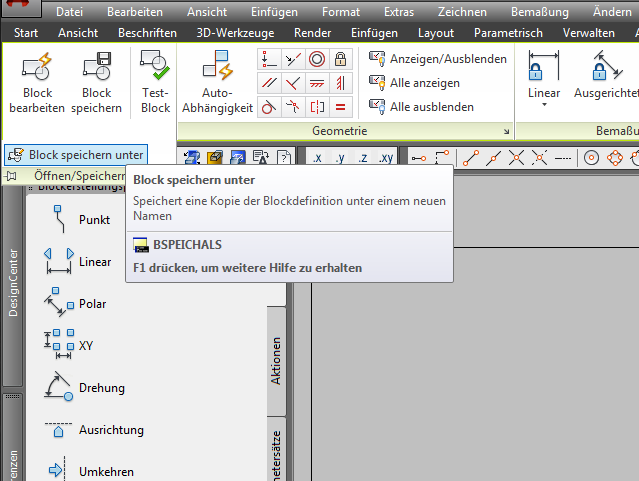
Task: Switch to the Layout ribbon tab
Action: [436, 33]
